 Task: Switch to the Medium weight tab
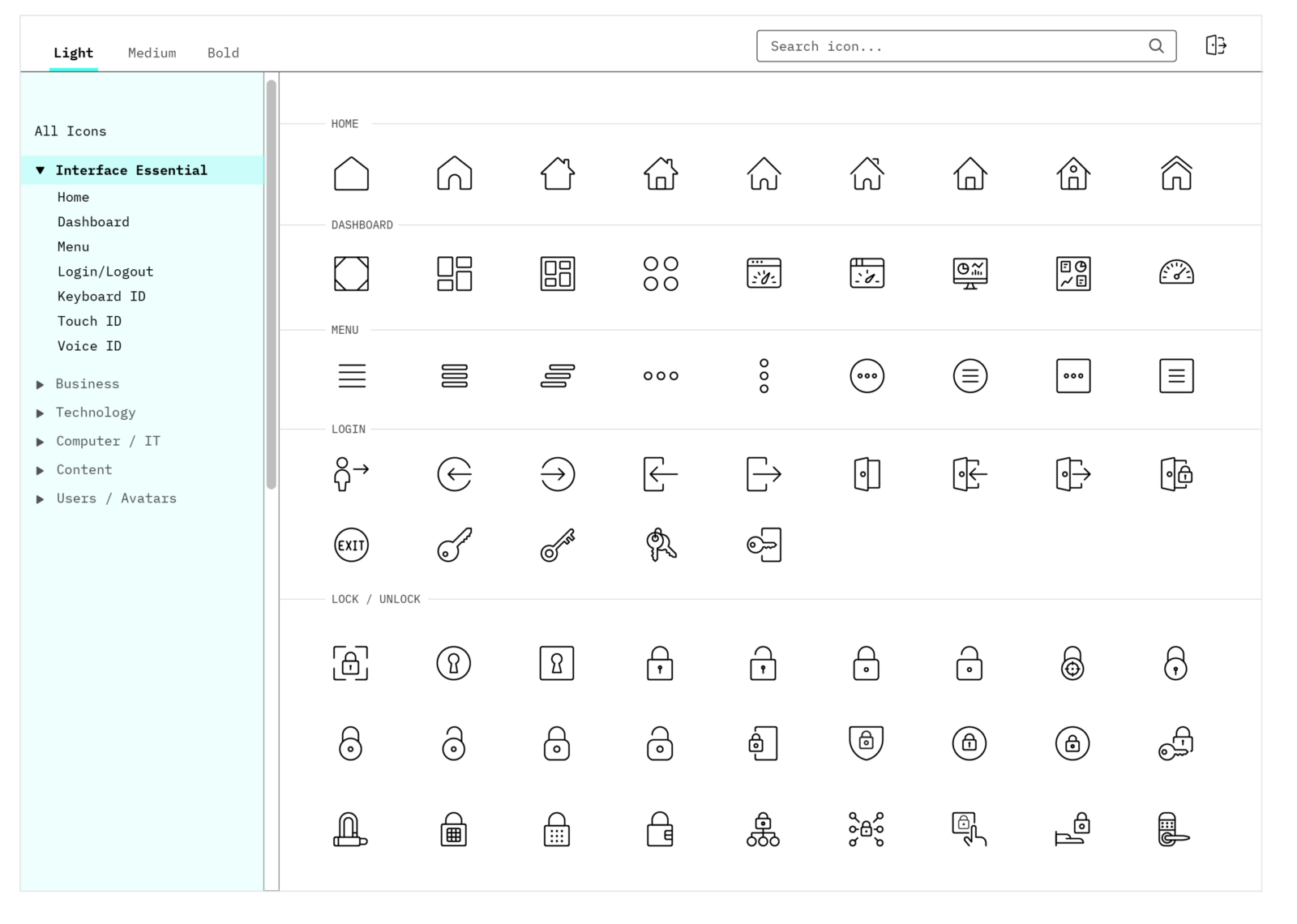click(152, 53)
